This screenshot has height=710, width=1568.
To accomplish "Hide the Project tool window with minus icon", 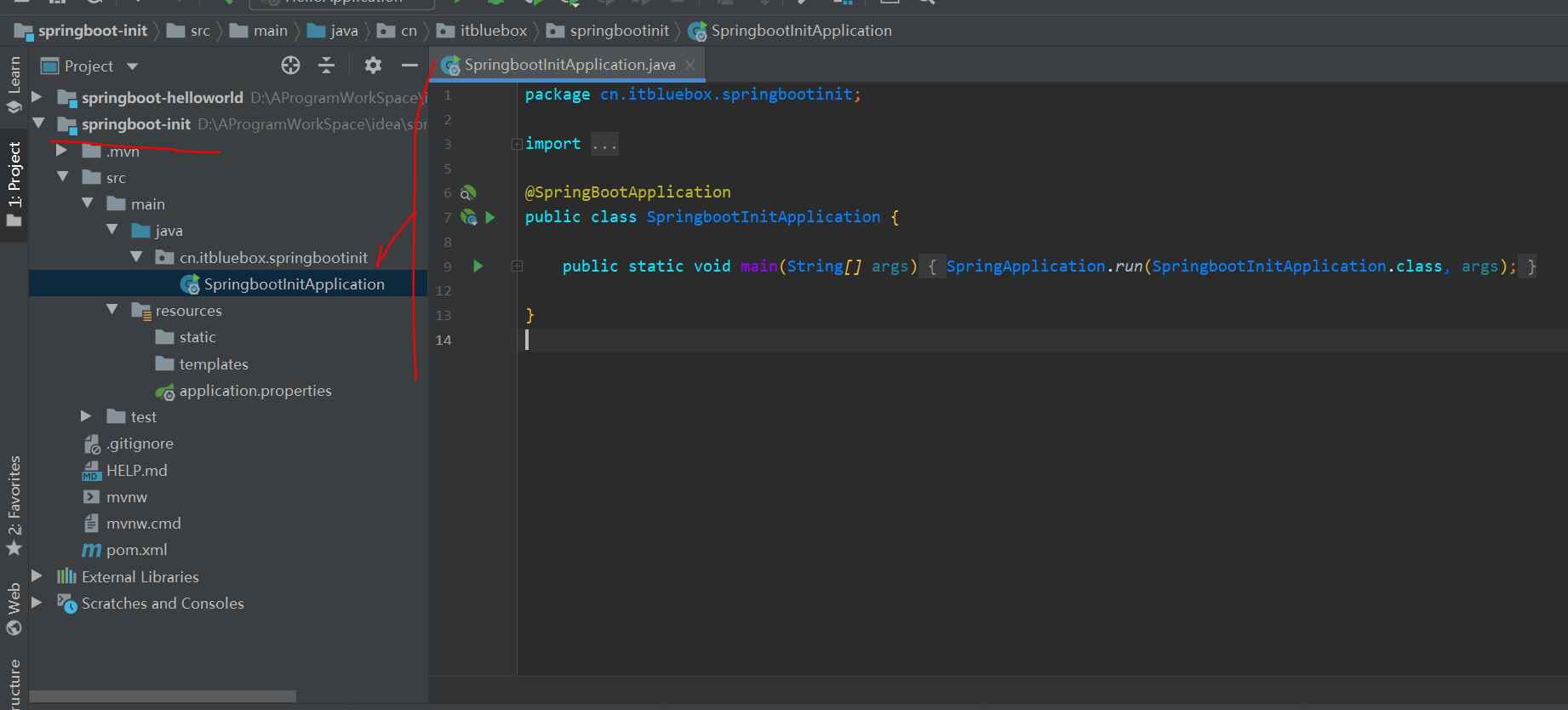I will point(409,66).
